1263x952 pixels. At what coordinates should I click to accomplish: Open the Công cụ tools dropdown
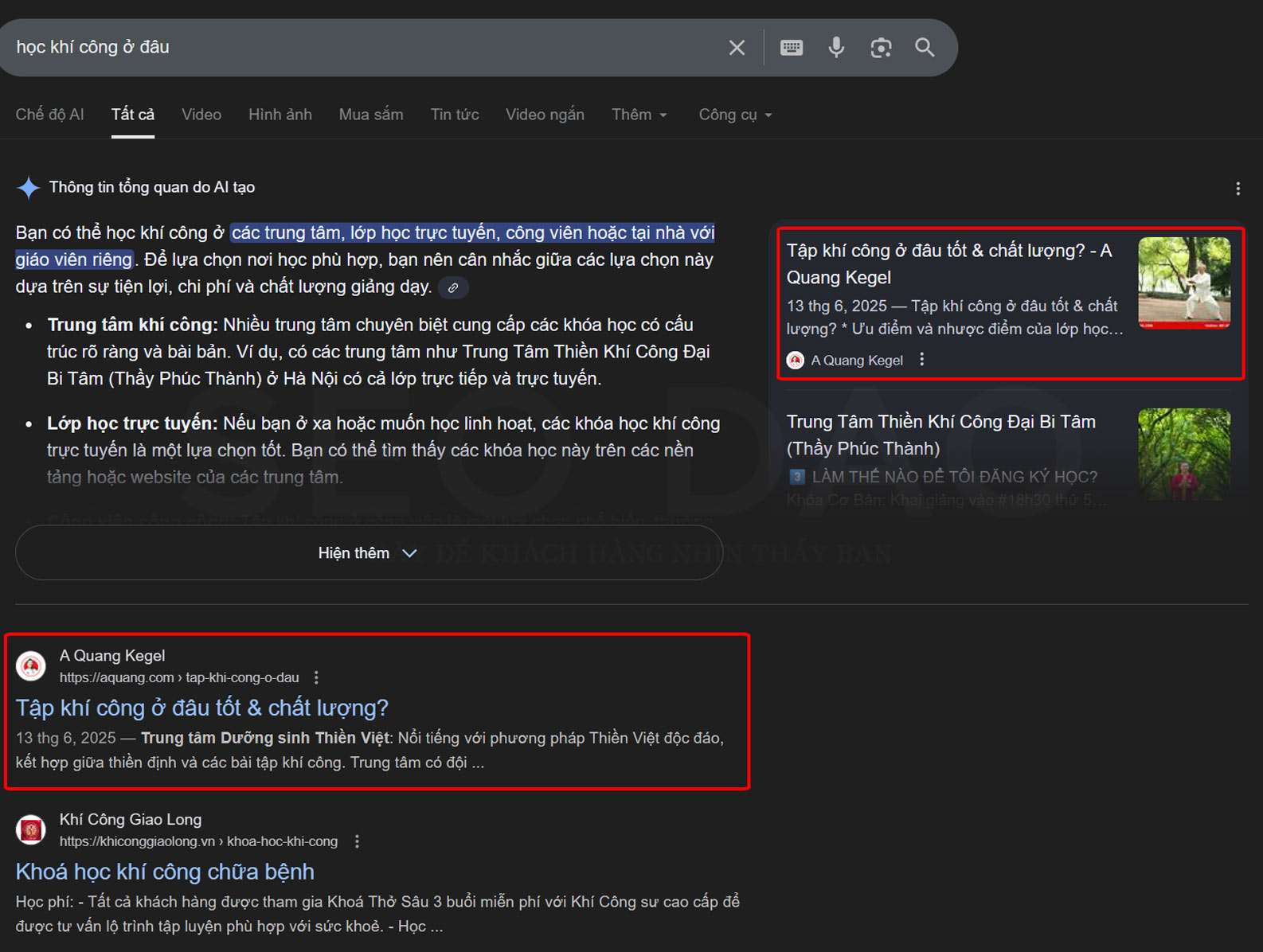pyautogui.click(x=734, y=115)
